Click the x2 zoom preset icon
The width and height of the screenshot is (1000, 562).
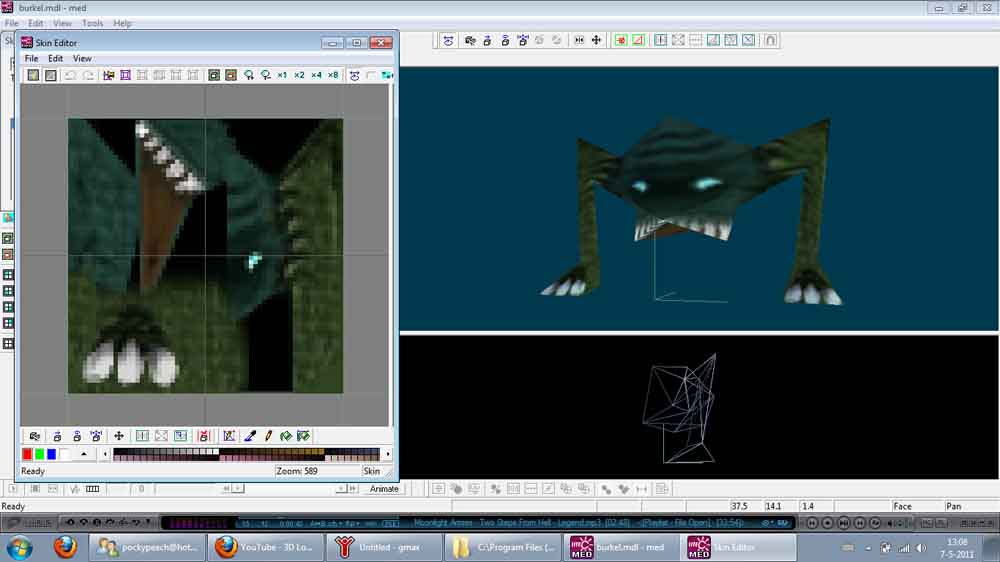pyautogui.click(x=299, y=75)
